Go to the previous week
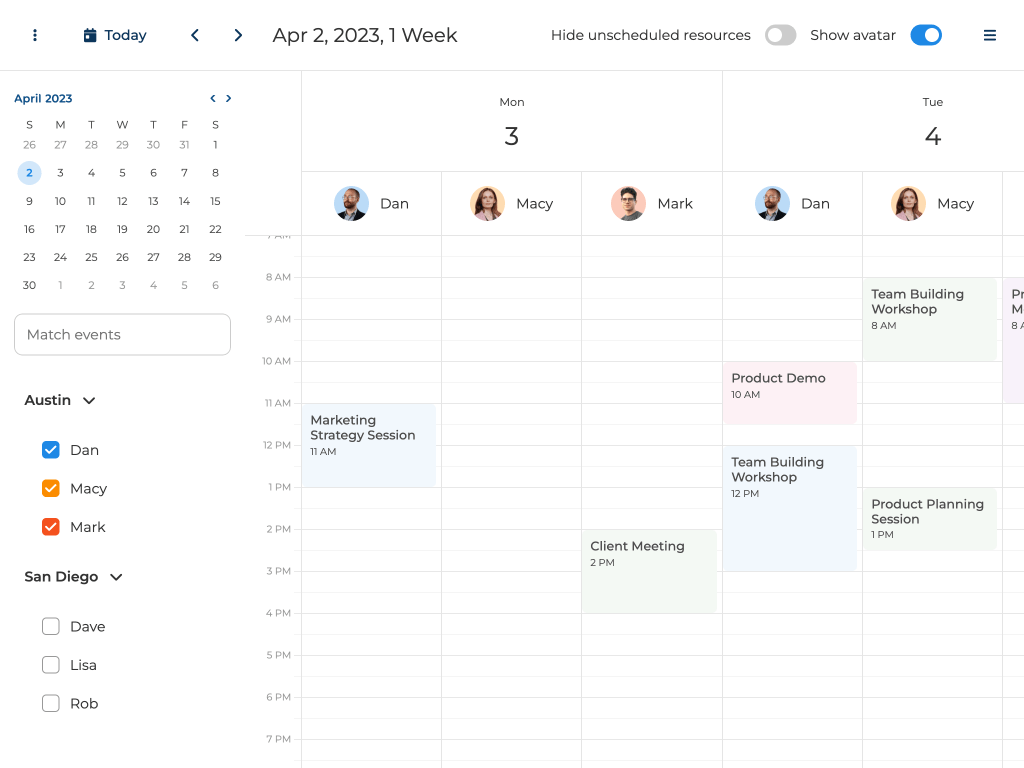The width and height of the screenshot is (1024, 768). 195,35
